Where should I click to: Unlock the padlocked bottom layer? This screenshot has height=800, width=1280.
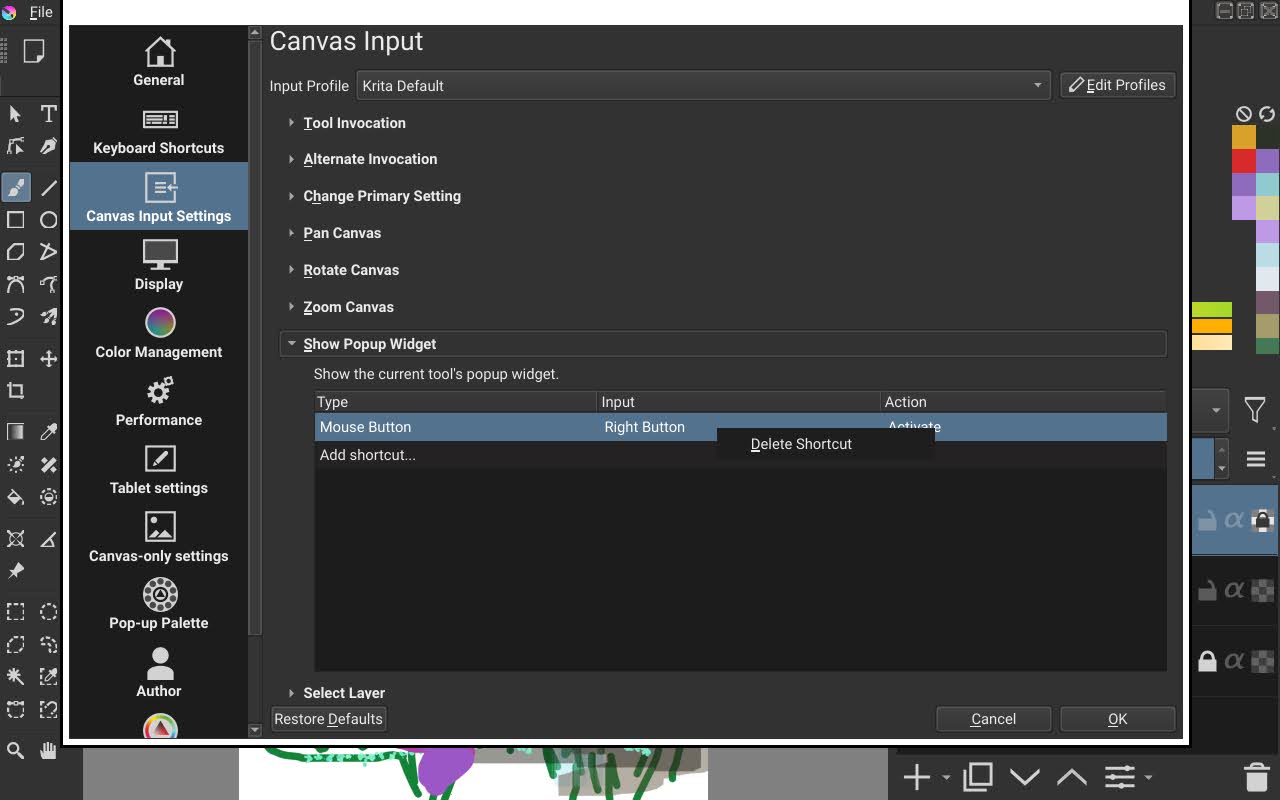click(x=1207, y=661)
